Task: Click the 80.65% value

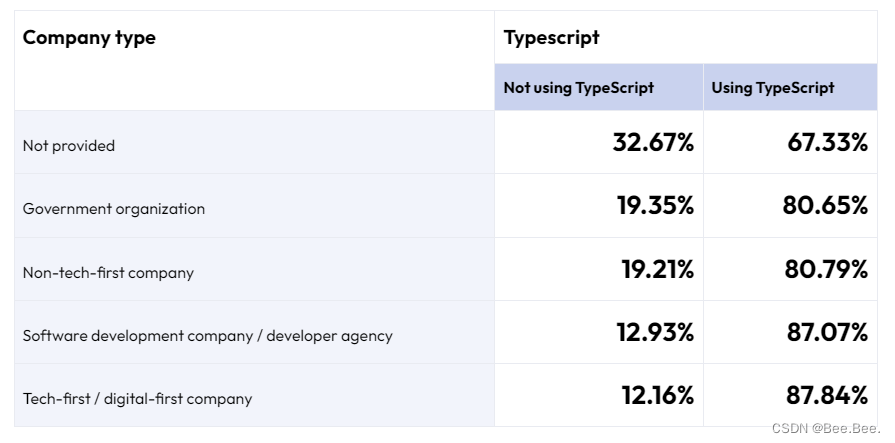Action: [825, 206]
